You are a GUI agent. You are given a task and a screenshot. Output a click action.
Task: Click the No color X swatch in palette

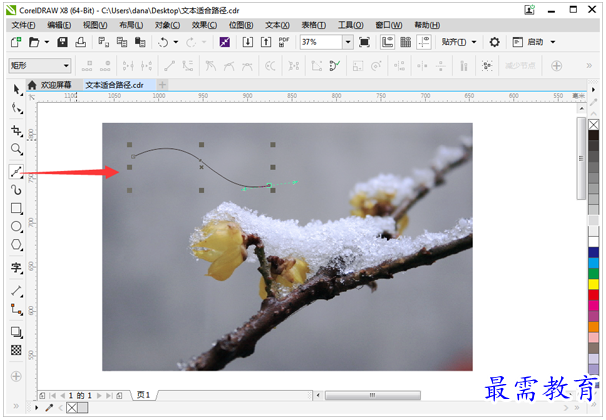594,124
